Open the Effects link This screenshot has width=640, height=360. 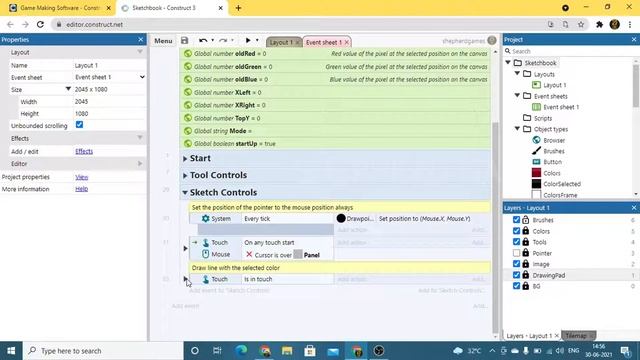click(84, 151)
